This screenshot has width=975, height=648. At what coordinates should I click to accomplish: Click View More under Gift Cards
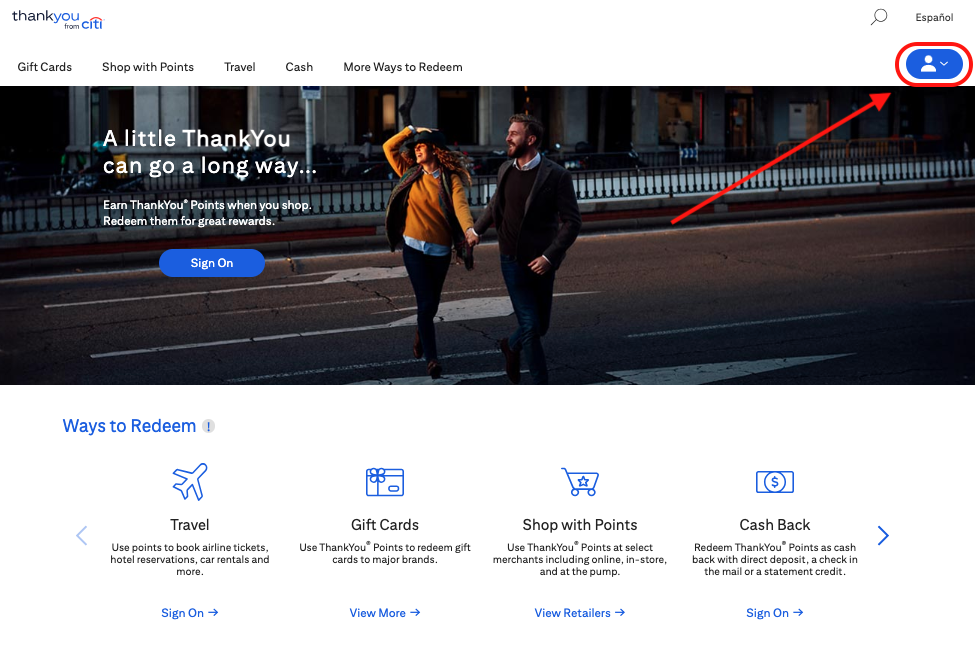tap(384, 612)
